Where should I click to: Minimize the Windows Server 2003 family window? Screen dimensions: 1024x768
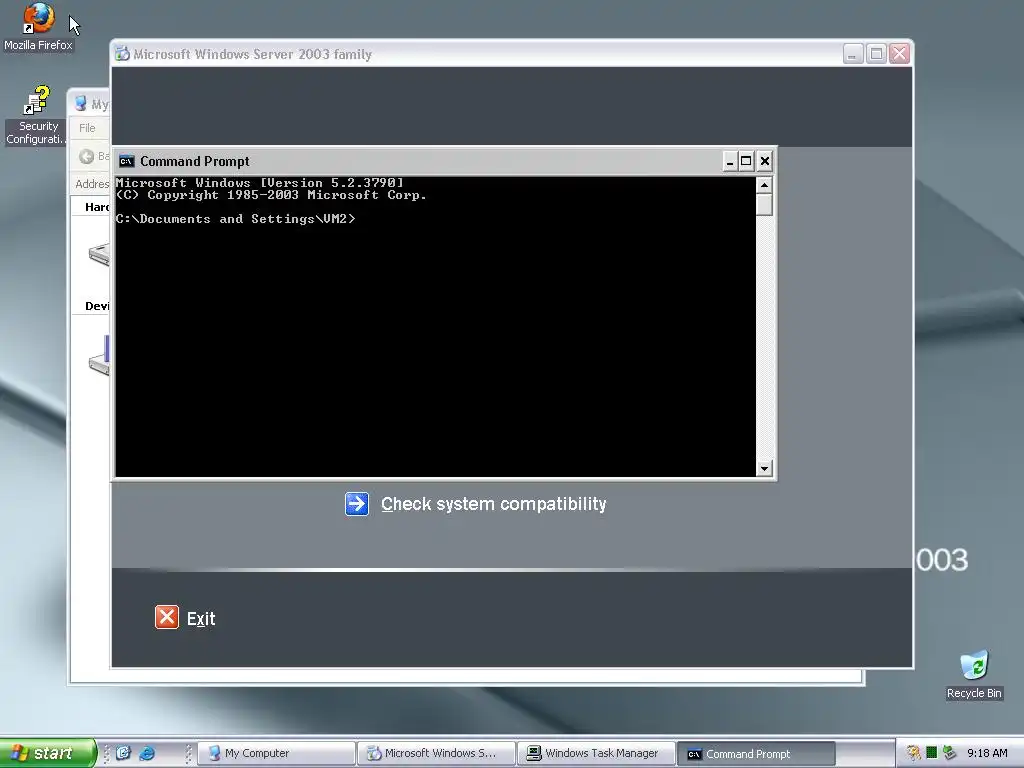[852, 54]
